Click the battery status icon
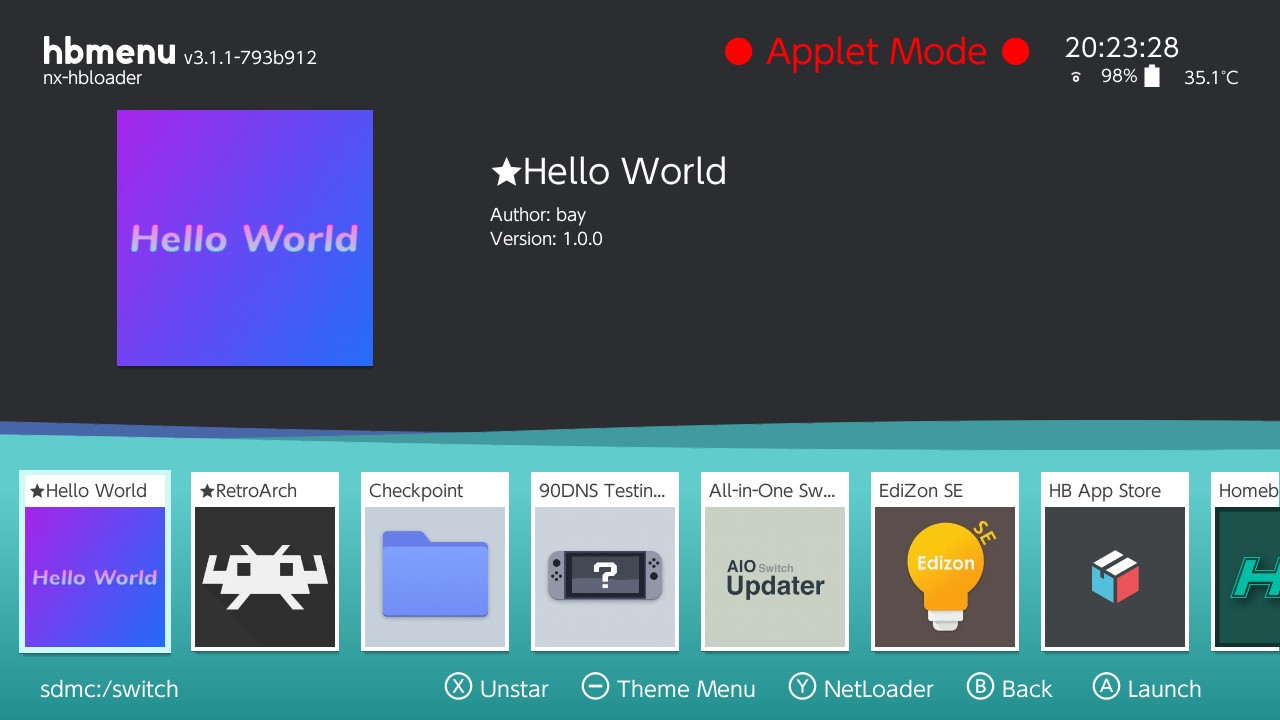The height and width of the screenshot is (720, 1280). click(x=1152, y=76)
